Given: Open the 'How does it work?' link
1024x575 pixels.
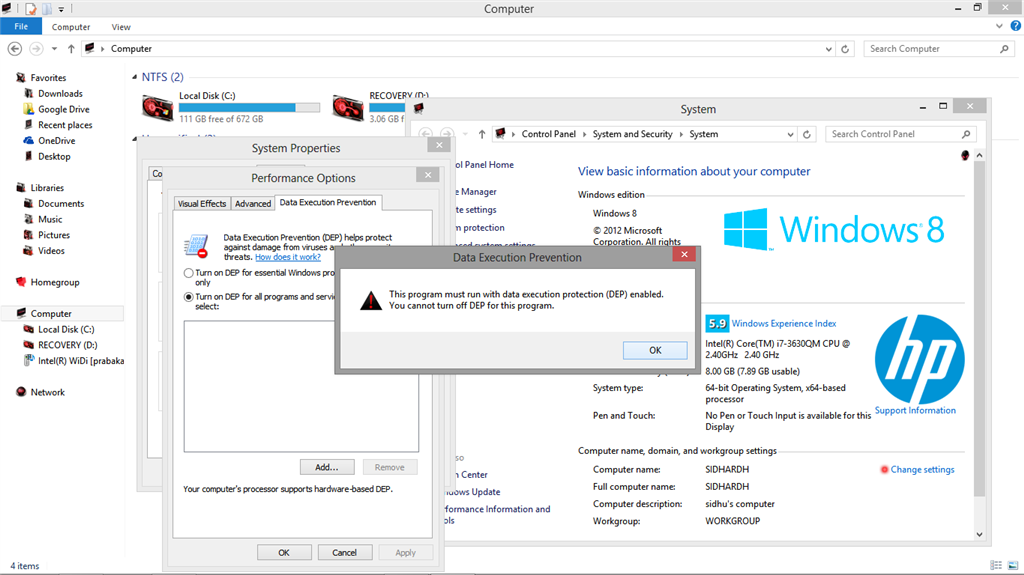Looking at the screenshot, I should tap(287, 257).
